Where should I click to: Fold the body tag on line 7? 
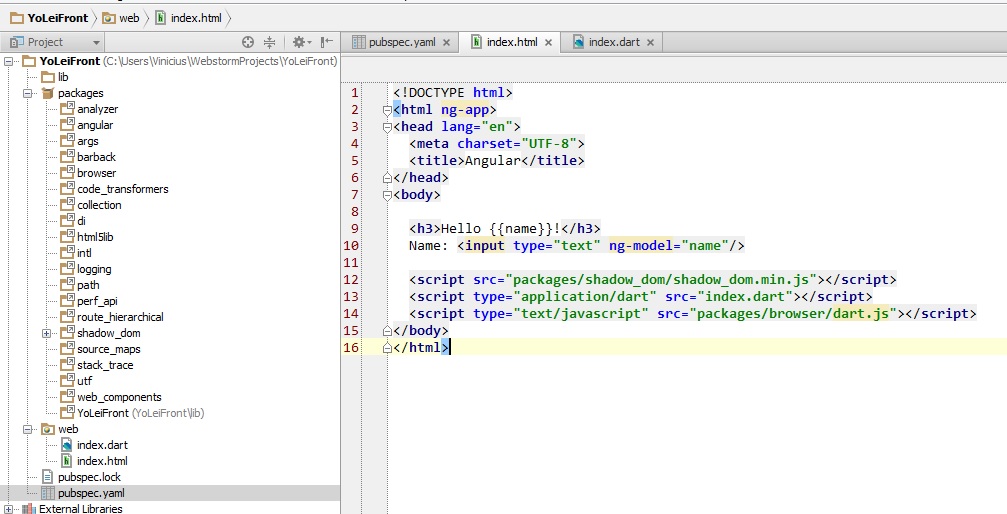pyautogui.click(x=387, y=195)
